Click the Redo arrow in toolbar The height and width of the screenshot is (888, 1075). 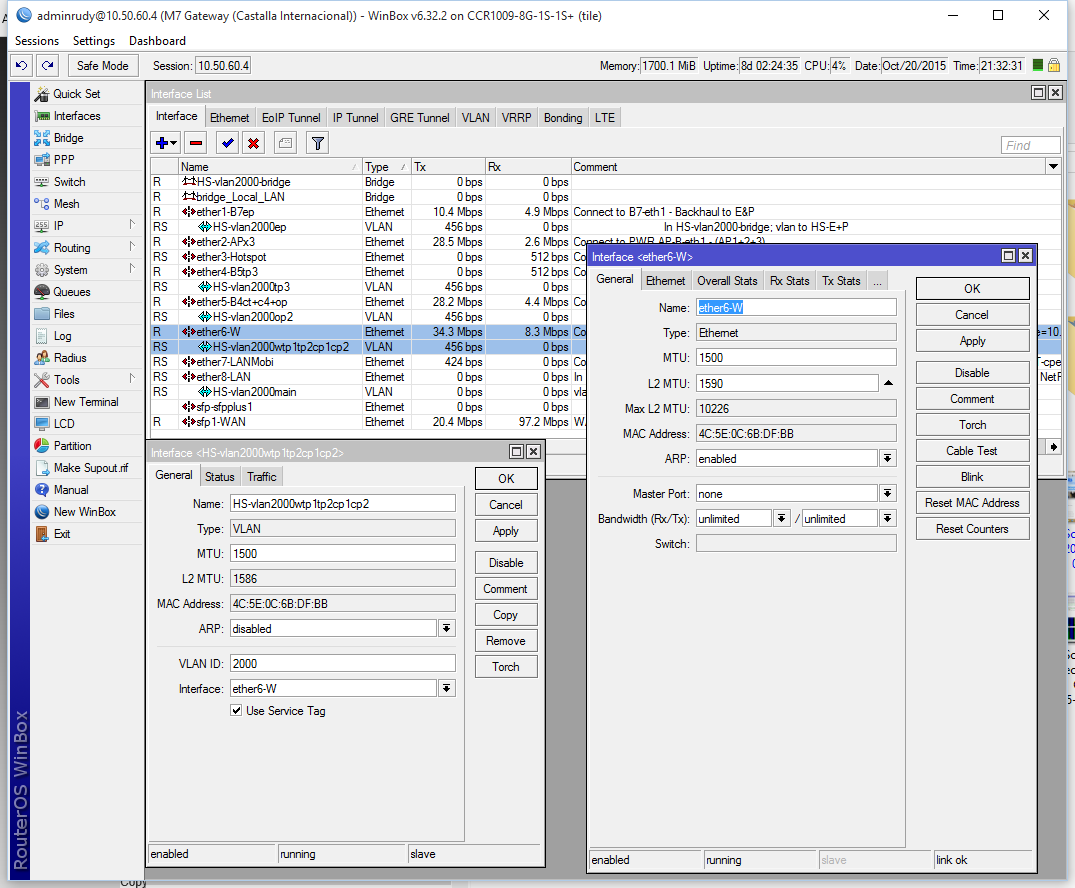47,66
